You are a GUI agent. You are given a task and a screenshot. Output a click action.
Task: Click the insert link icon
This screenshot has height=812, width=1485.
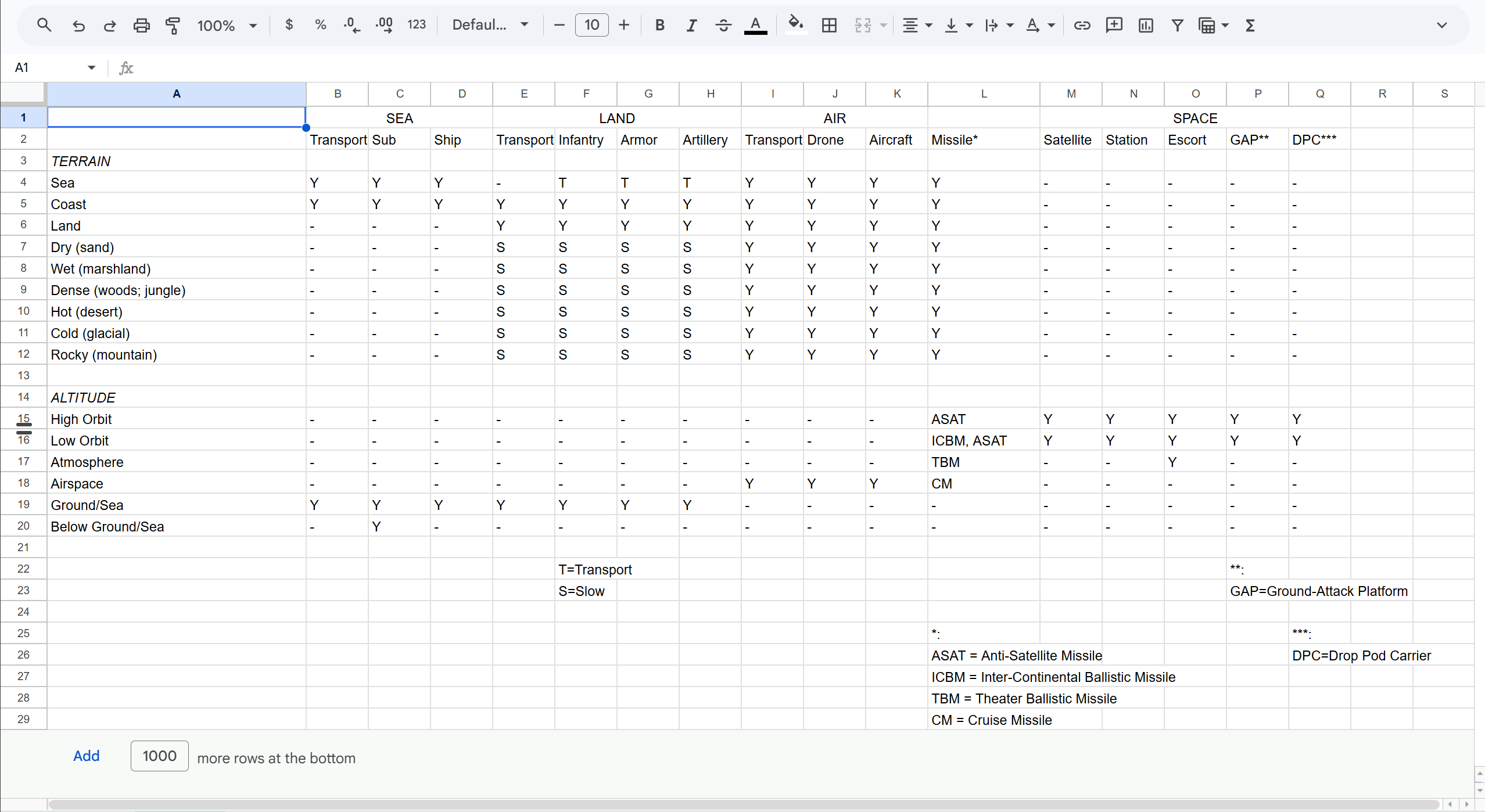[x=1082, y=25]
